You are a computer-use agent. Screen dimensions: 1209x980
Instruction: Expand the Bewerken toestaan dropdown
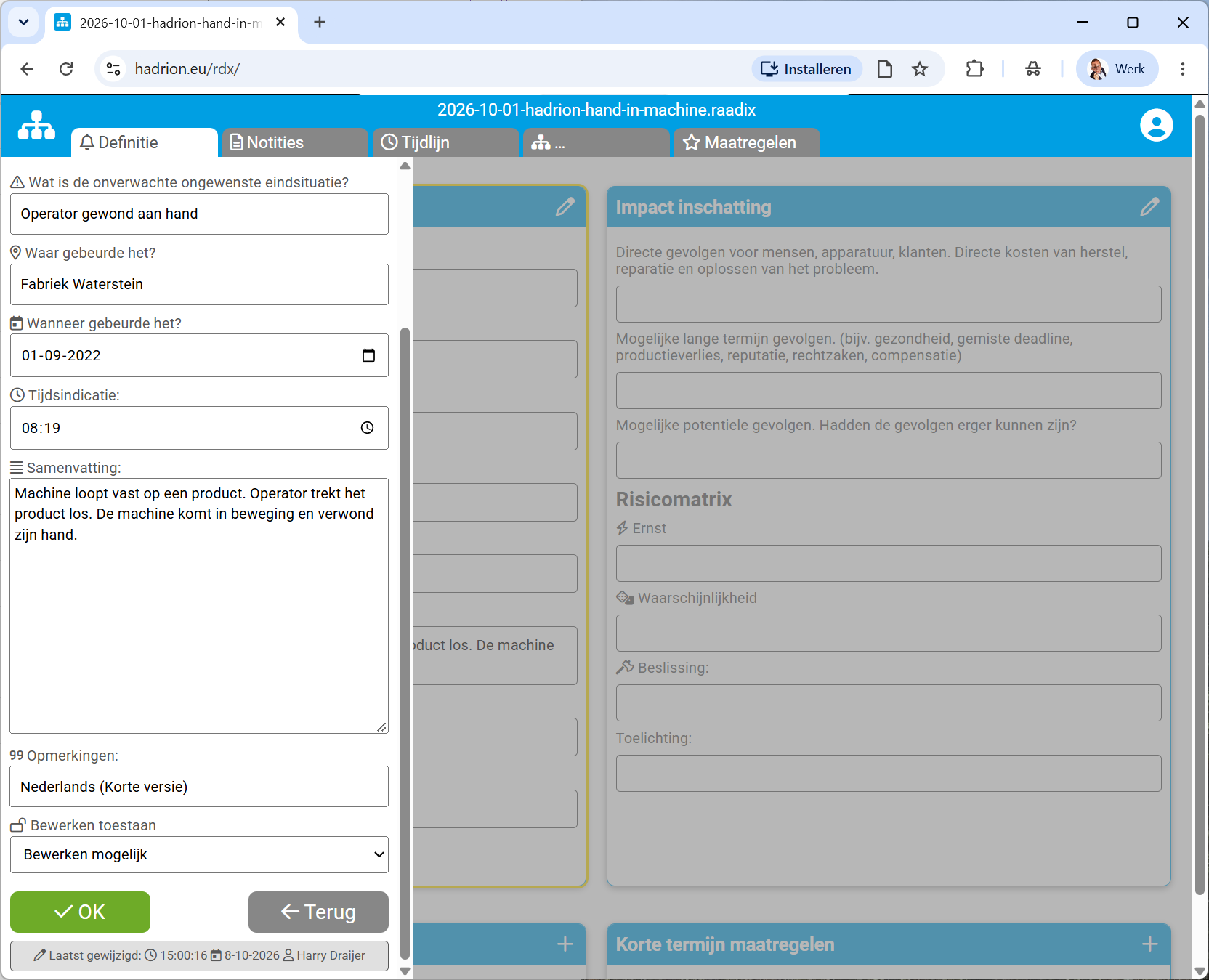click(x=199, y=854)
